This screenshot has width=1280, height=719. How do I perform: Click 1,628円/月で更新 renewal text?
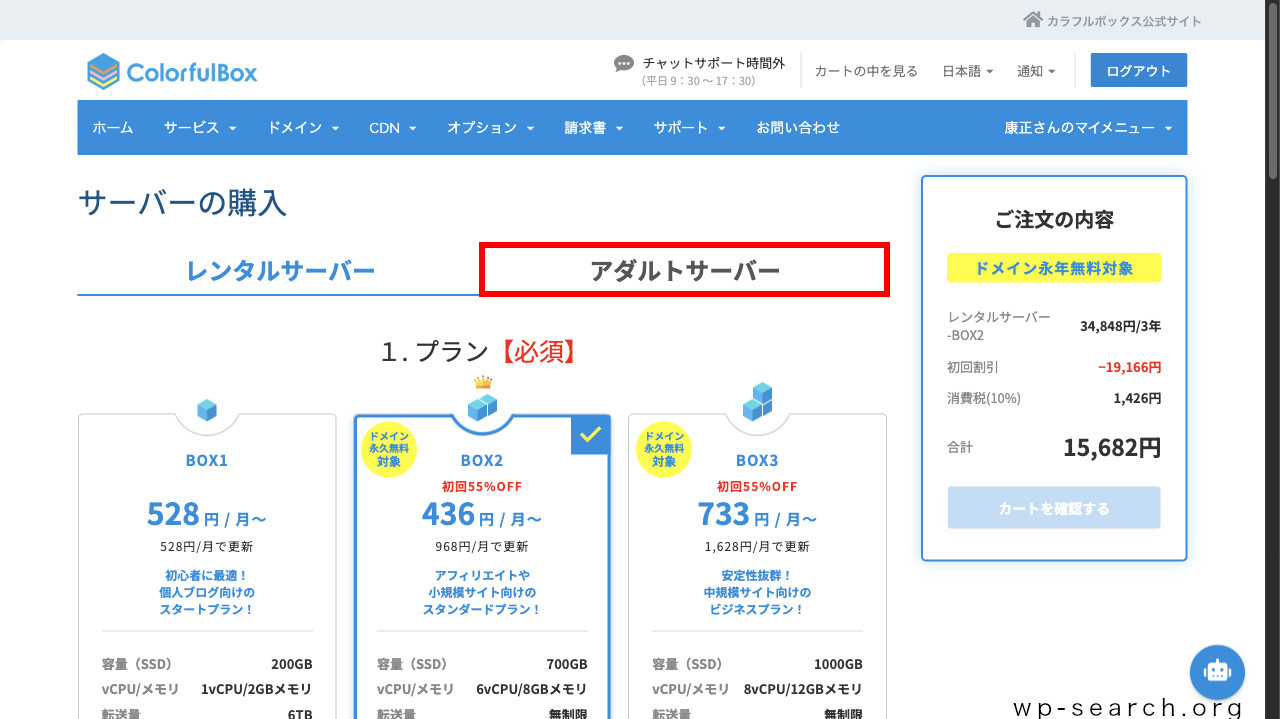(757, 547)
